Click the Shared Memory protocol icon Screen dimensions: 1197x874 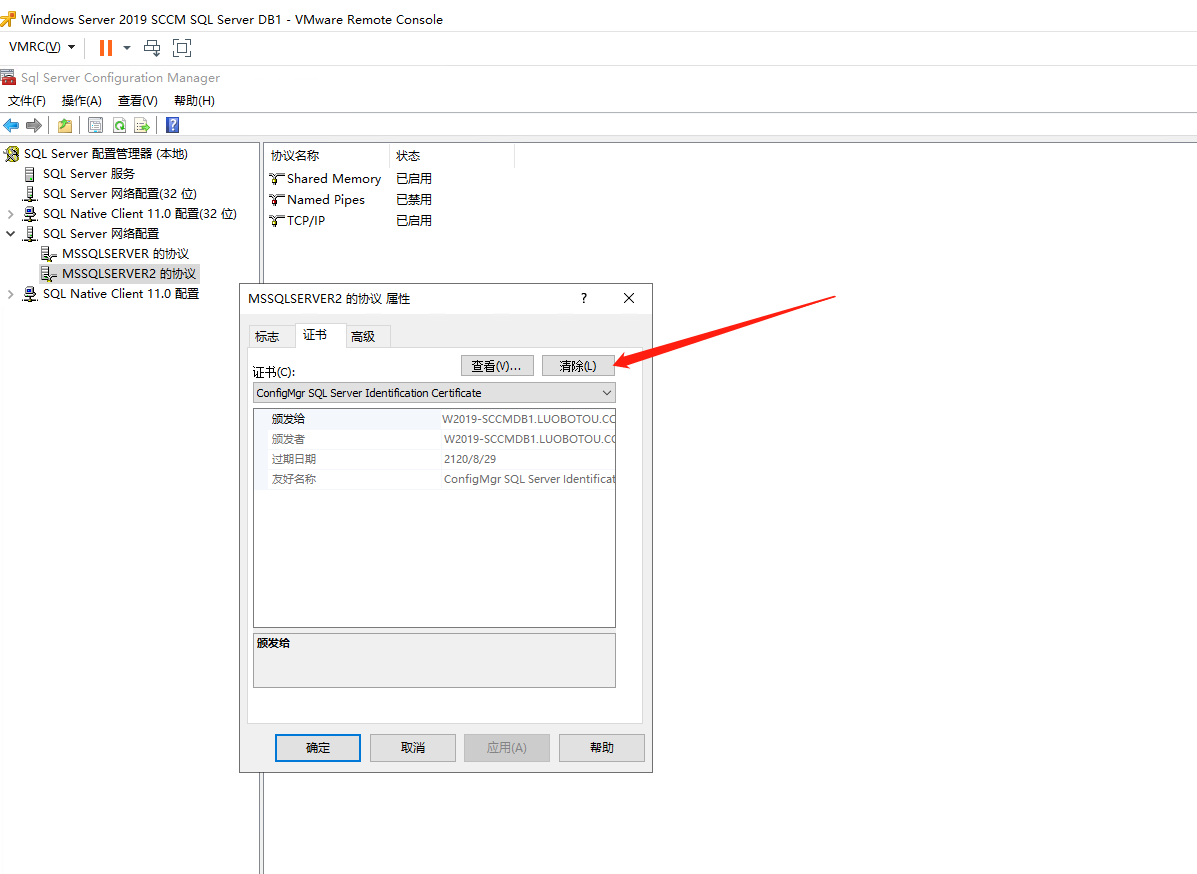tap(276, 179)
